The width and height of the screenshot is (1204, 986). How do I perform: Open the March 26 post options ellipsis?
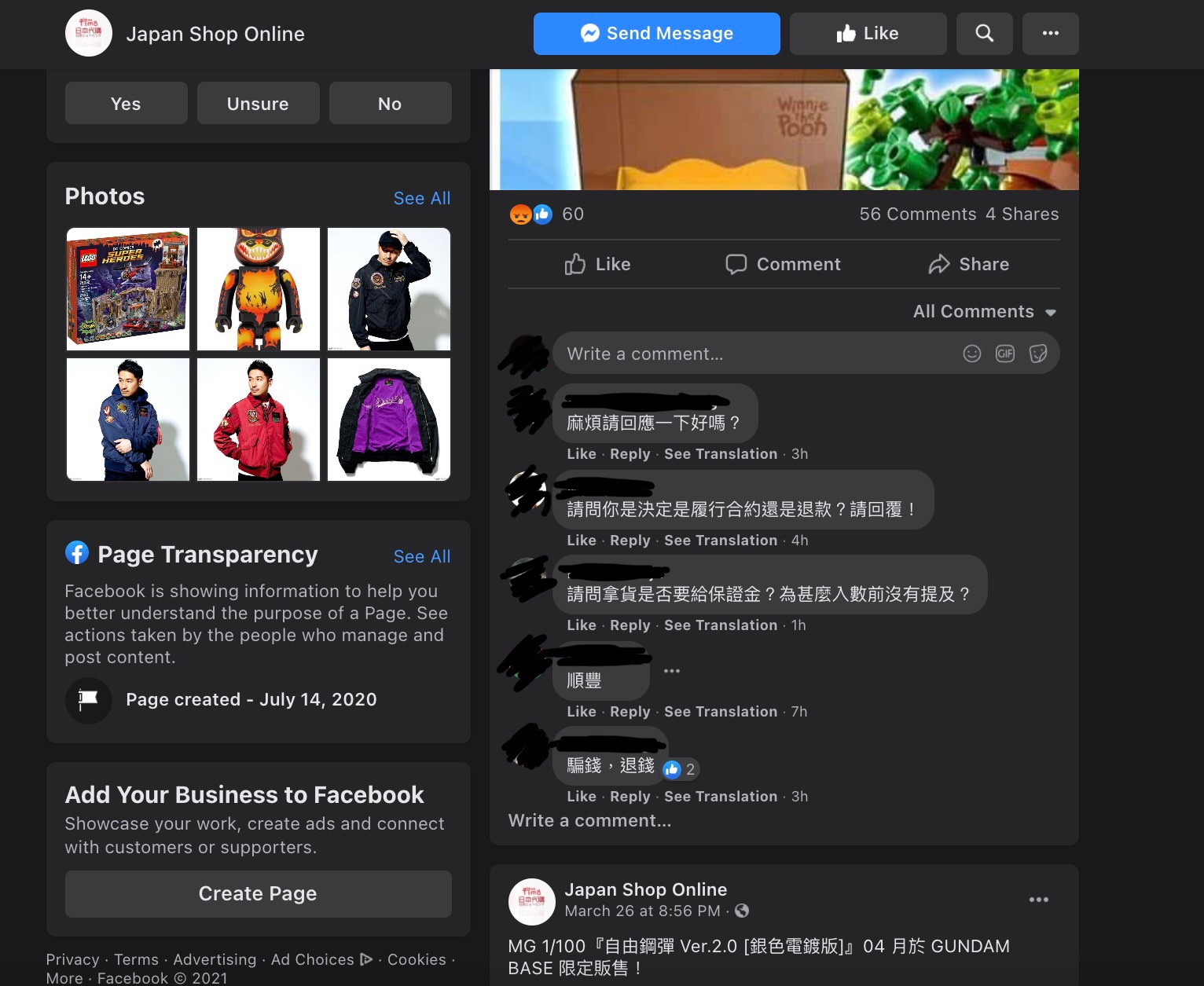click(x=1039, y=900)
